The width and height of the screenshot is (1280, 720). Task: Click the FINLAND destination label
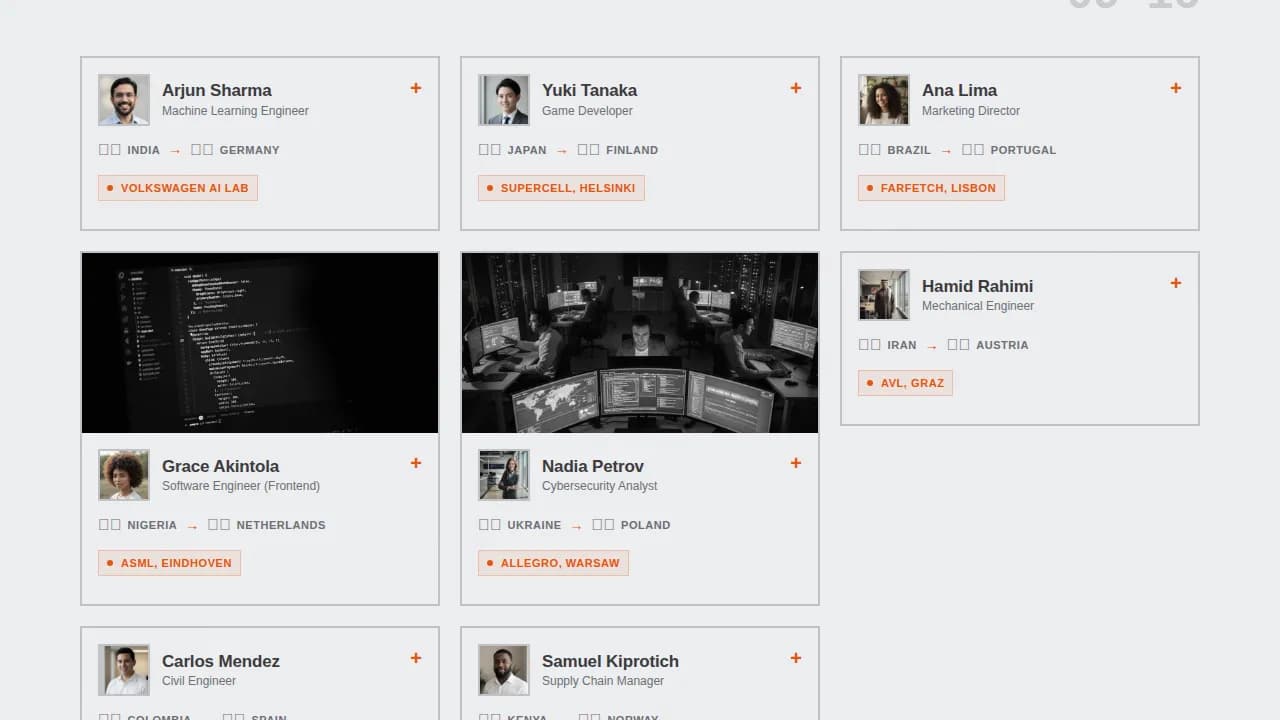[x=632, y=150]
